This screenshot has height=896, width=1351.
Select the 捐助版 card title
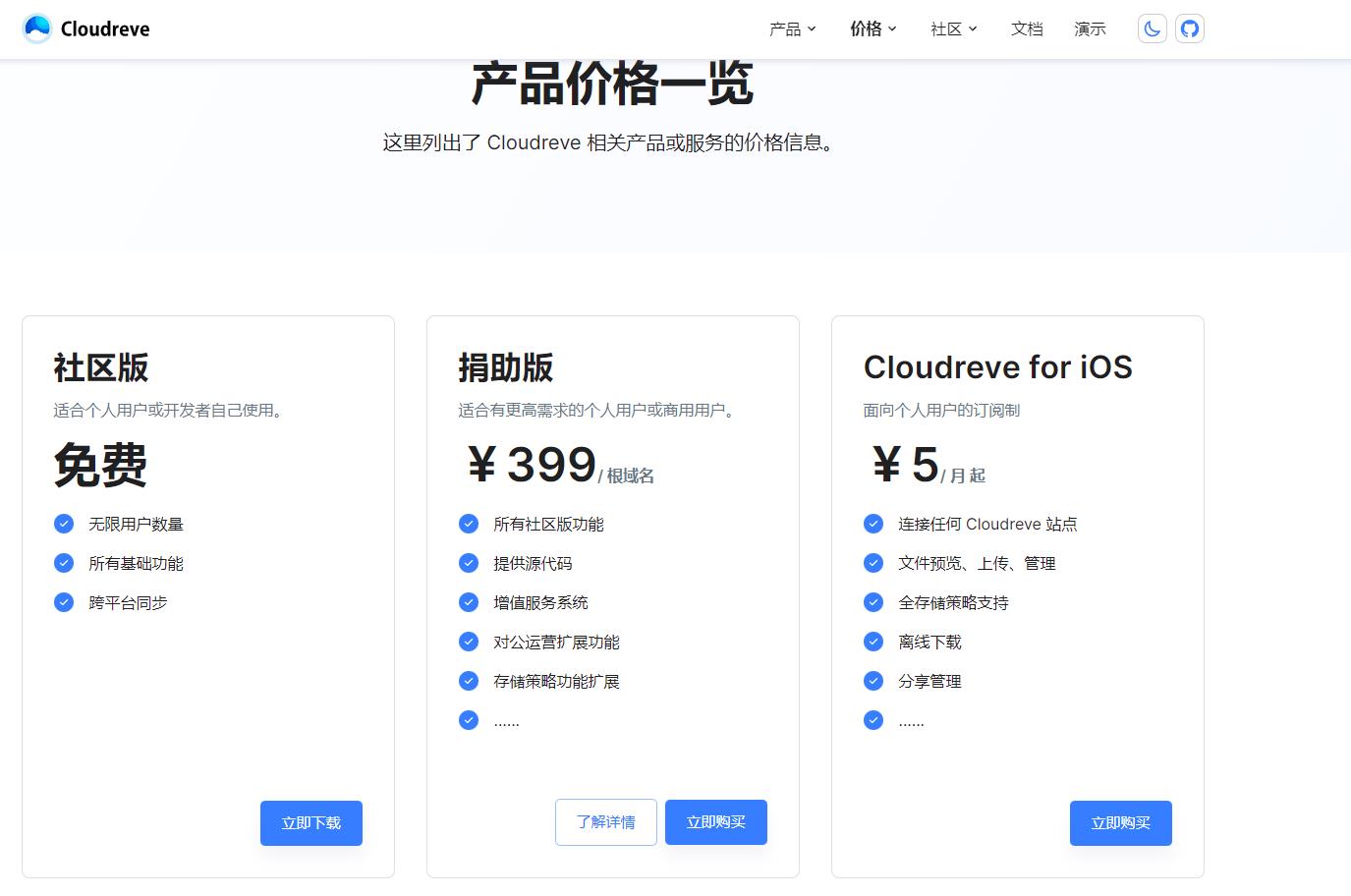point(506,367)
